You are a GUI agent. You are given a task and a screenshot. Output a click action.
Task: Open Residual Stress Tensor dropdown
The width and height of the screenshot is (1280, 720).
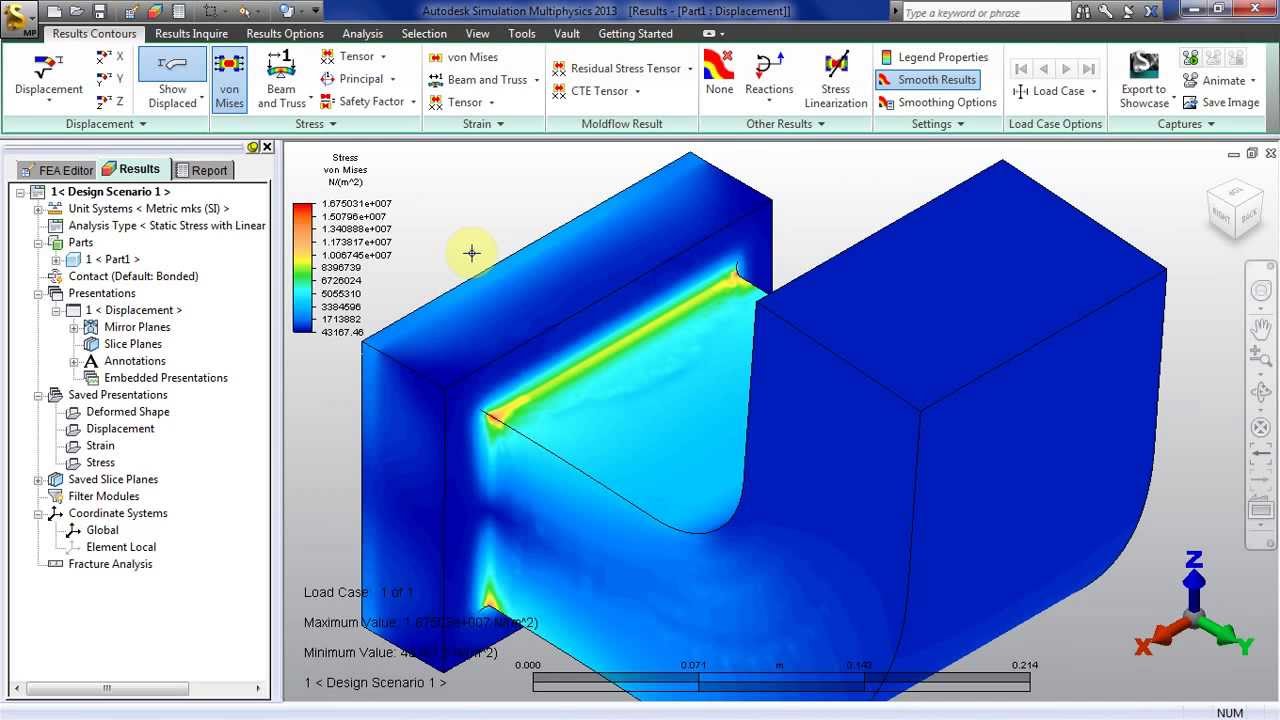click(x=623, y=69)
